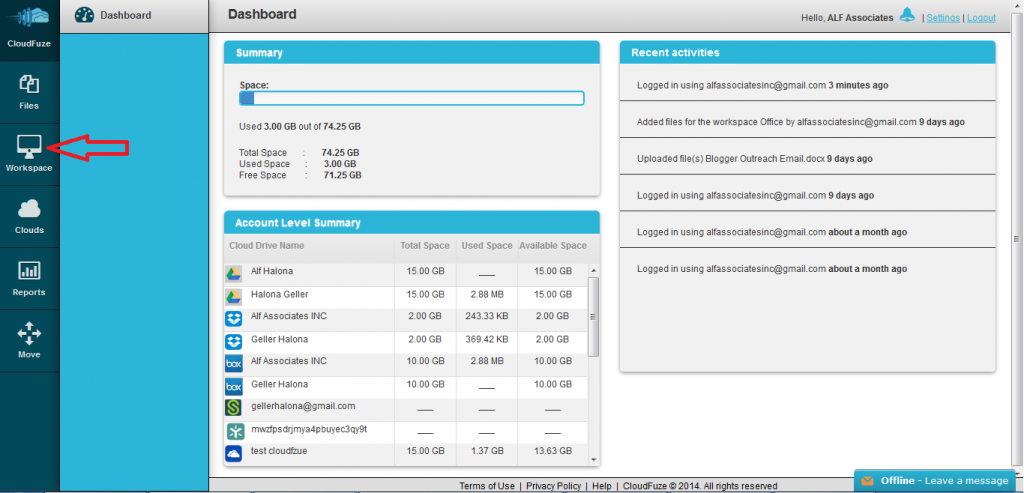Click the Dropbox icon for Alf Associates INC

click(234, 319)
